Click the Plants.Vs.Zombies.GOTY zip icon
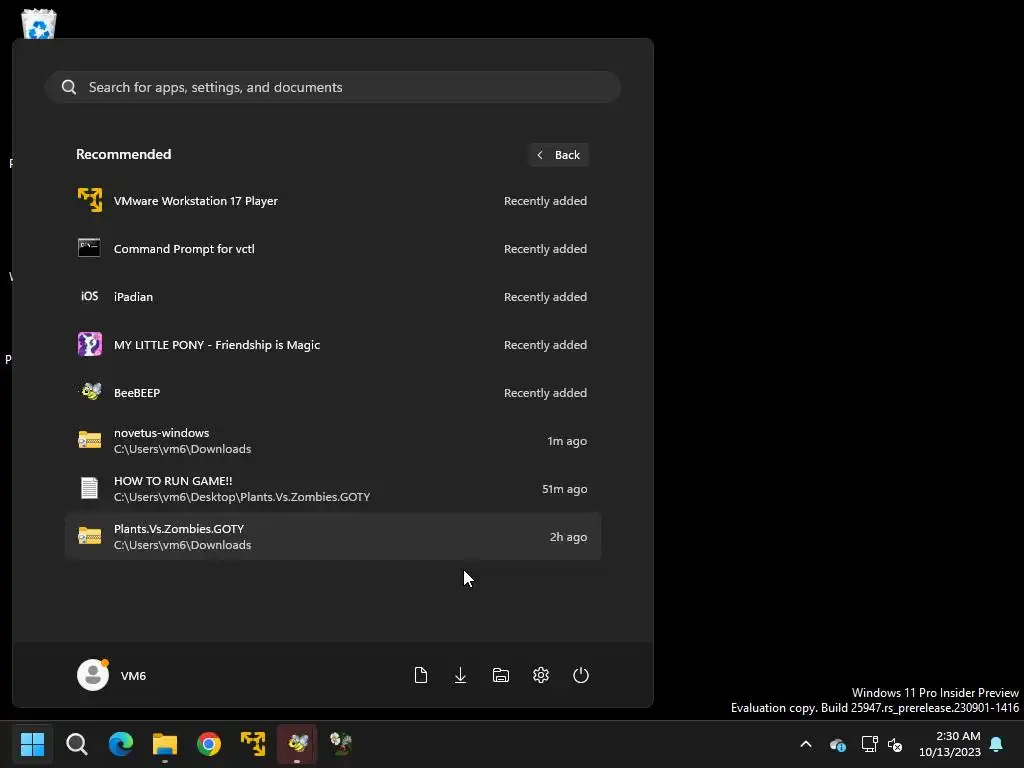Image resolution: width=1024 pixels, height=768 pixels. point(89,536)
